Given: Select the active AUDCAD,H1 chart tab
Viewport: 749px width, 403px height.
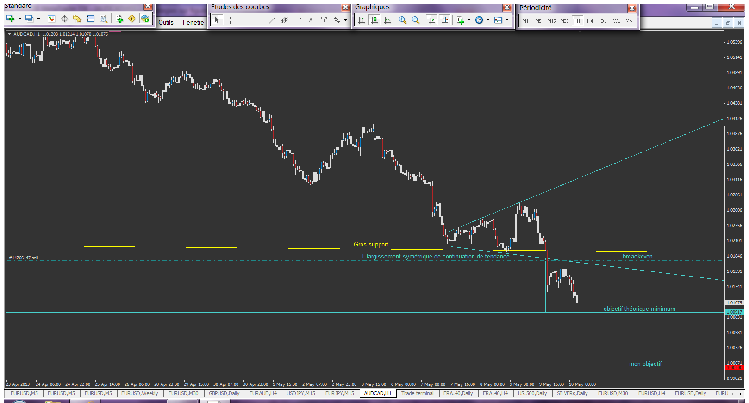Looking at the screenshot, I should pyautogui.click(x=377, y=393).
